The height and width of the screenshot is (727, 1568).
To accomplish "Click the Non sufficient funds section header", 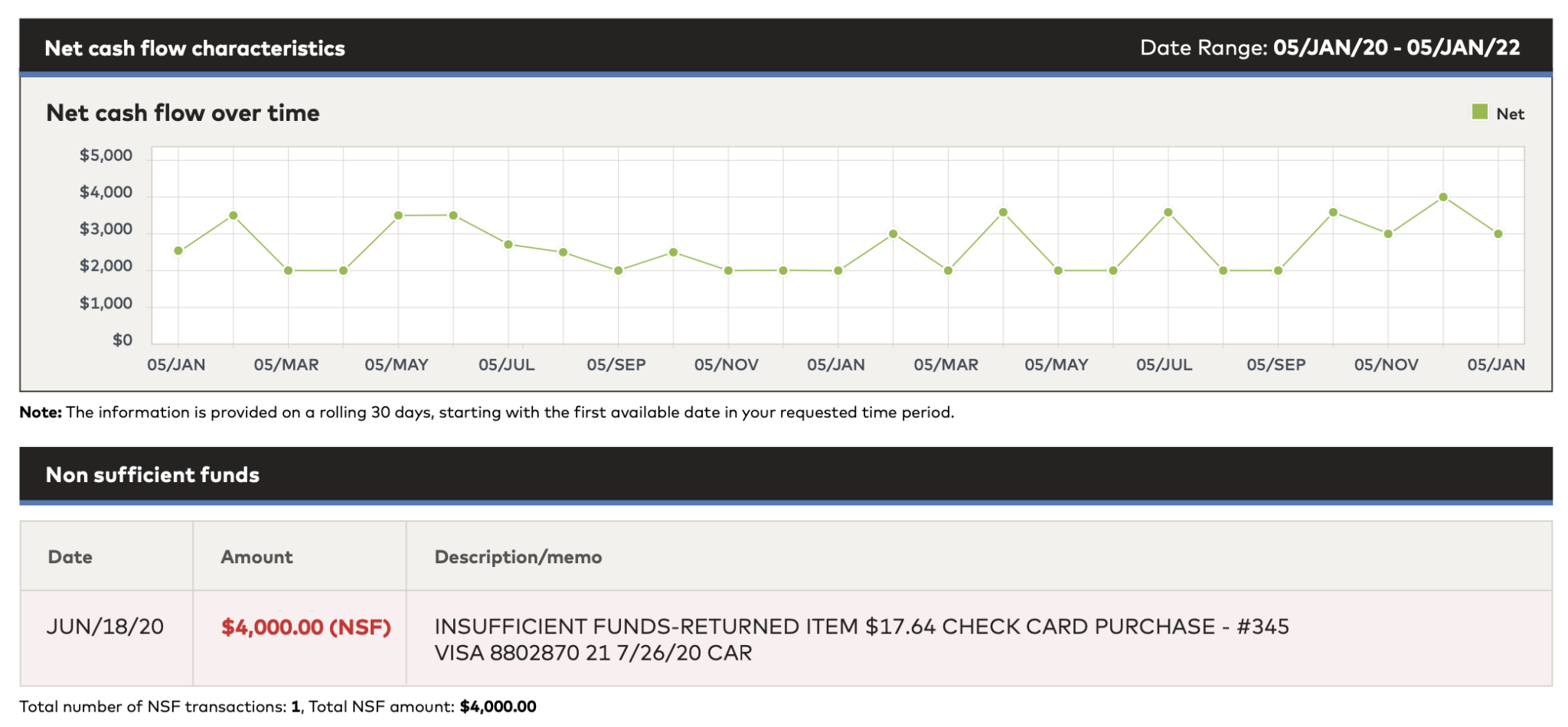I will pyautogui.click(x=153, y=475).
